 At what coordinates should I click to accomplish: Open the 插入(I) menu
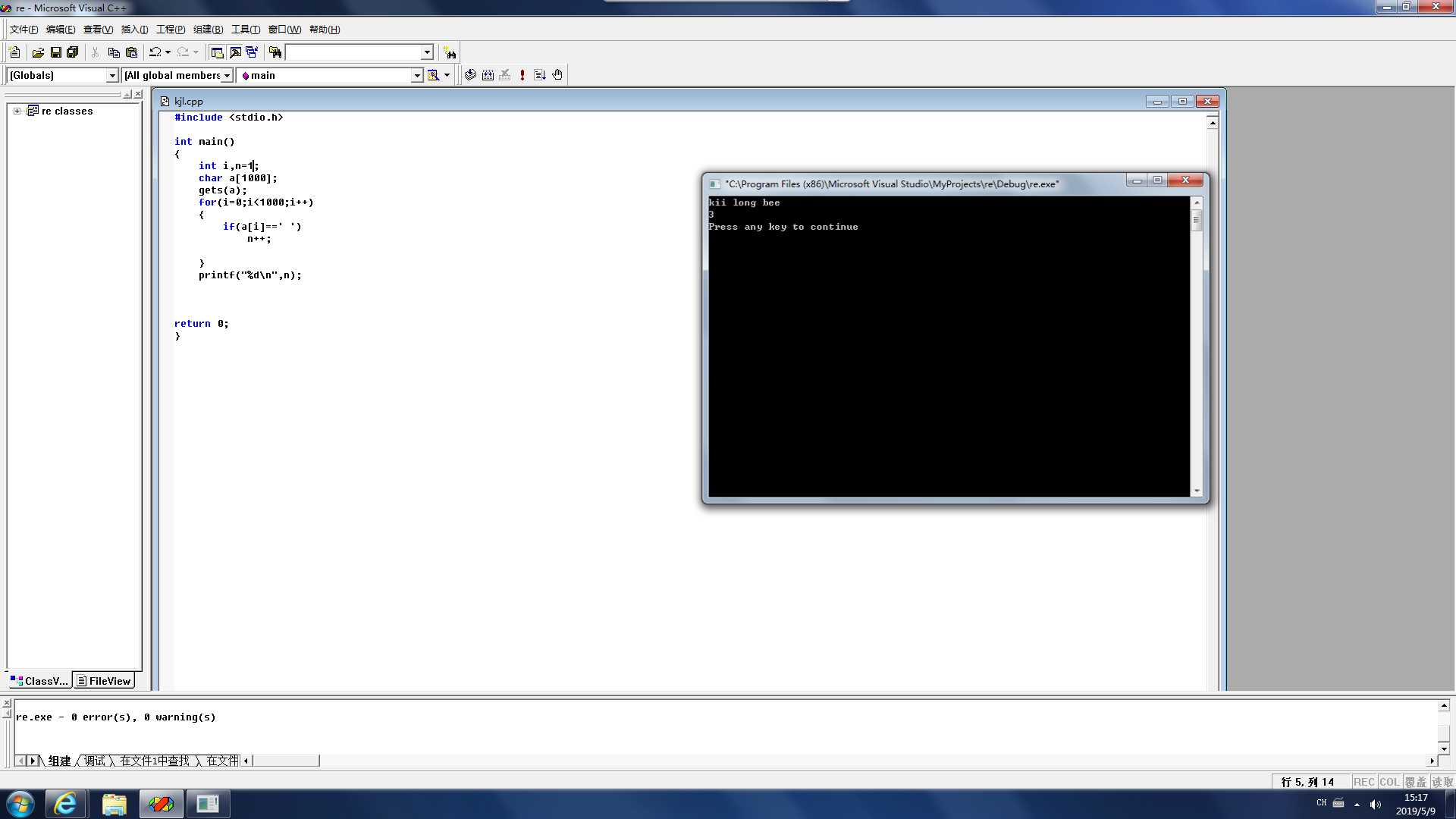coord(134,30)
